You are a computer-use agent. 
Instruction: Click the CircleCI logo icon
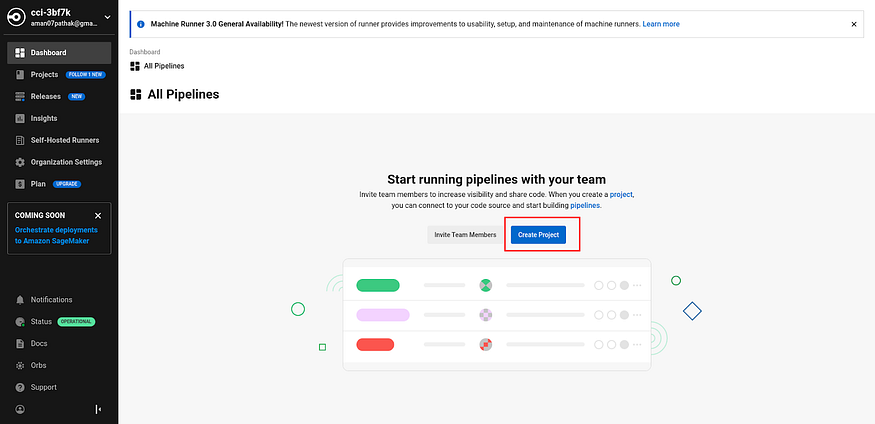(17, 17)
